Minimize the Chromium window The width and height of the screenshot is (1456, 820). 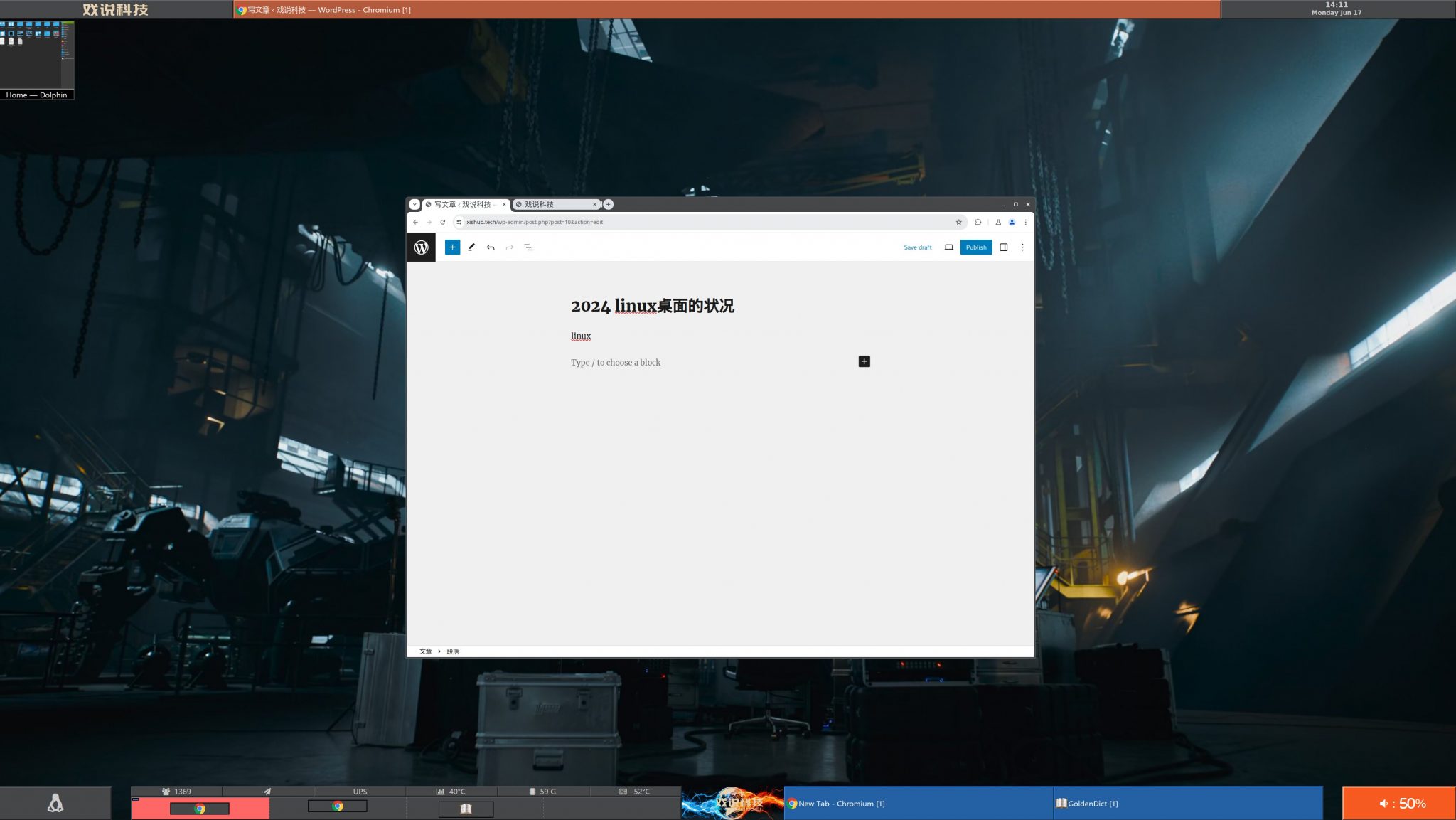coord(1003,204)
